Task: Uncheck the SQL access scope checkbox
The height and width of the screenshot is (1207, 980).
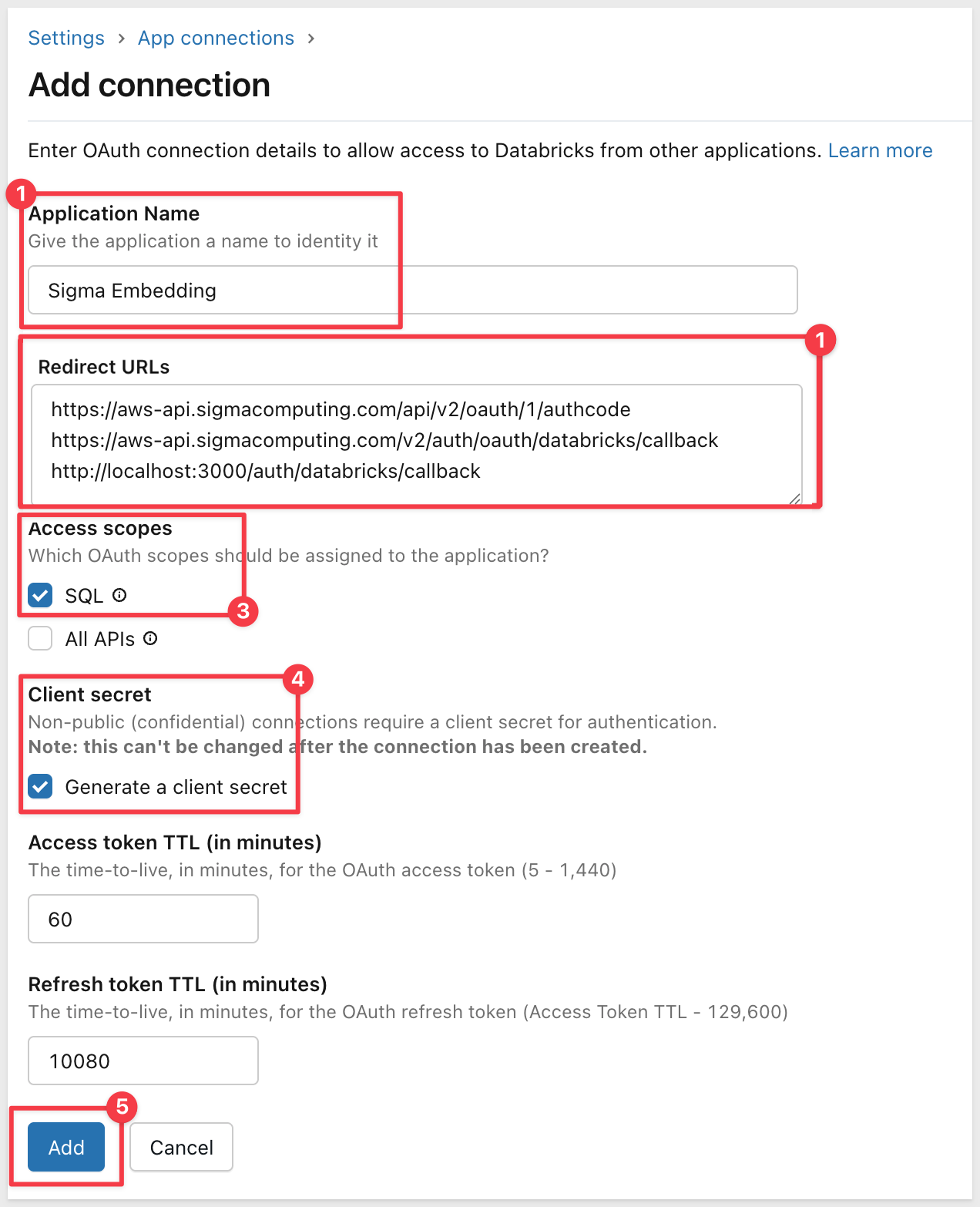Action: click(40, 595)
